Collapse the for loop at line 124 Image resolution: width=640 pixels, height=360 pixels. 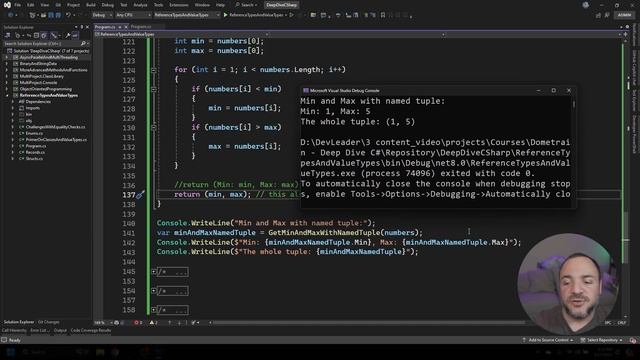pyautogui.click(x=154, y=70)
